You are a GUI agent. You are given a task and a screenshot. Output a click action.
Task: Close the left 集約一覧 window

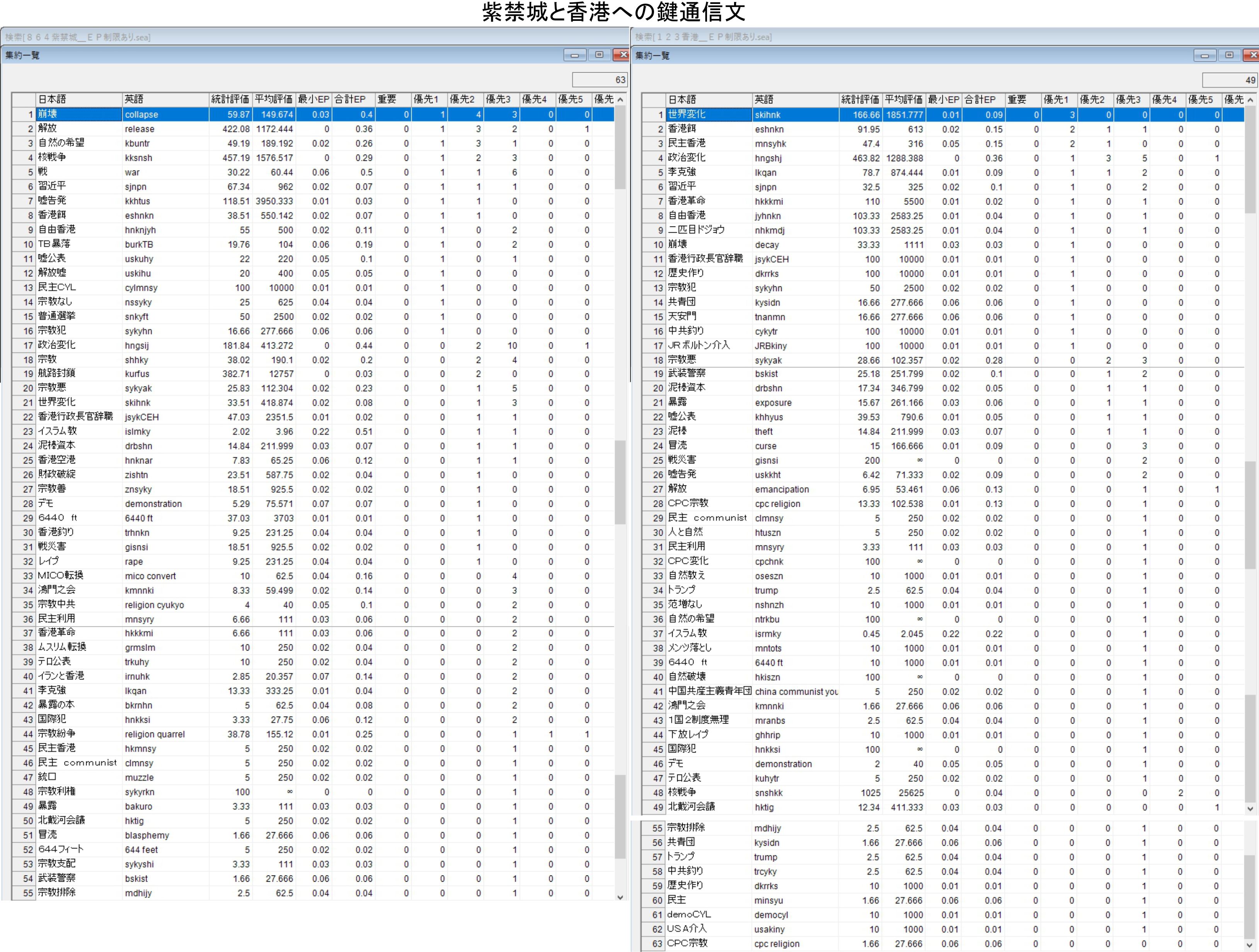click(622, 55)
